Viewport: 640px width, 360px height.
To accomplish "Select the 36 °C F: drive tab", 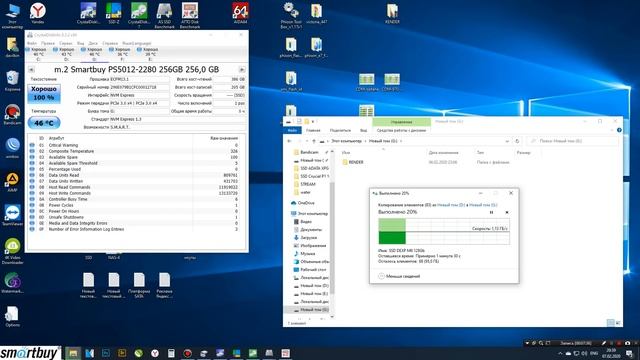I will click(x=122, y=54).
